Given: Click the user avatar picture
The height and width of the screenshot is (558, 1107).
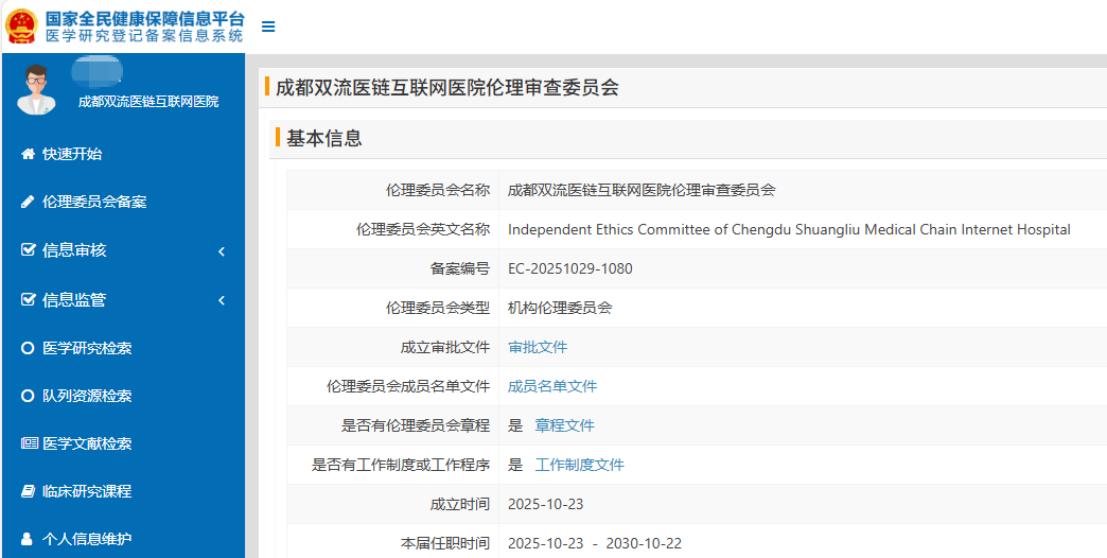Looking at the screenshot, I should tap(37, 90).
